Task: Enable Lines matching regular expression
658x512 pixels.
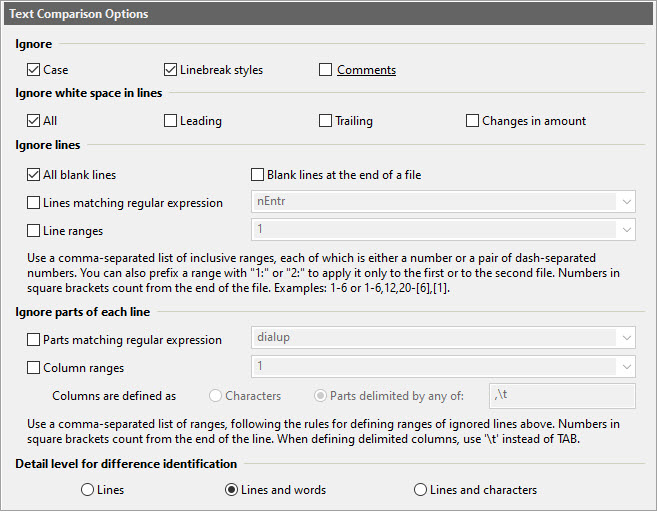Action: point(35,203)
